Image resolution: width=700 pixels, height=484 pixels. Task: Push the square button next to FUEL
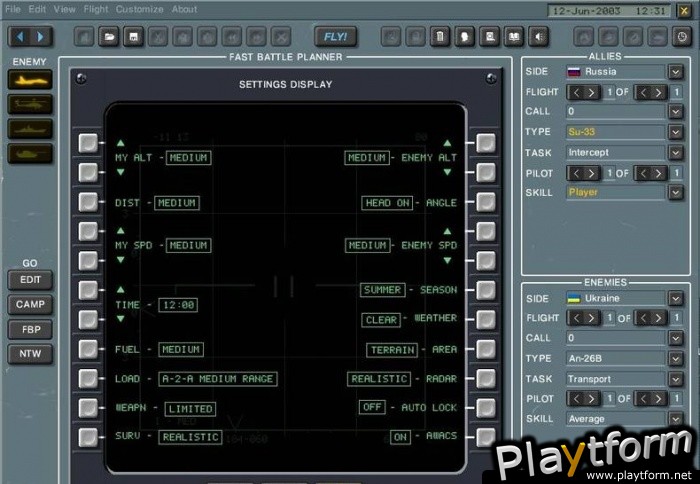pyautogui.click(x=88, y=349)
